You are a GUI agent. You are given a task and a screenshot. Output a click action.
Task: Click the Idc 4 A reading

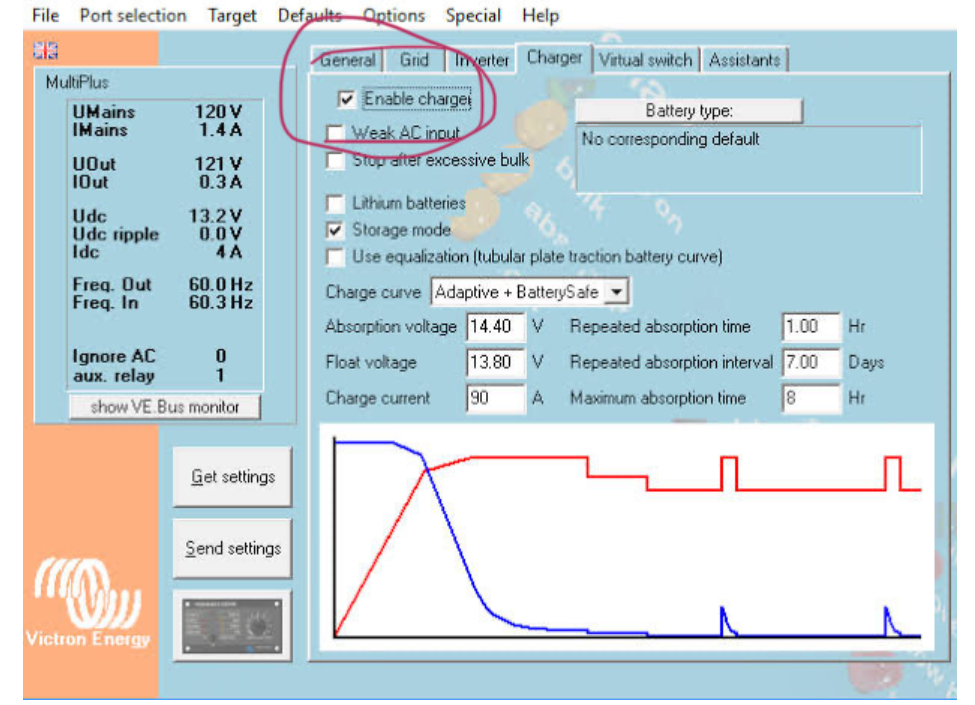coord(158,252)
